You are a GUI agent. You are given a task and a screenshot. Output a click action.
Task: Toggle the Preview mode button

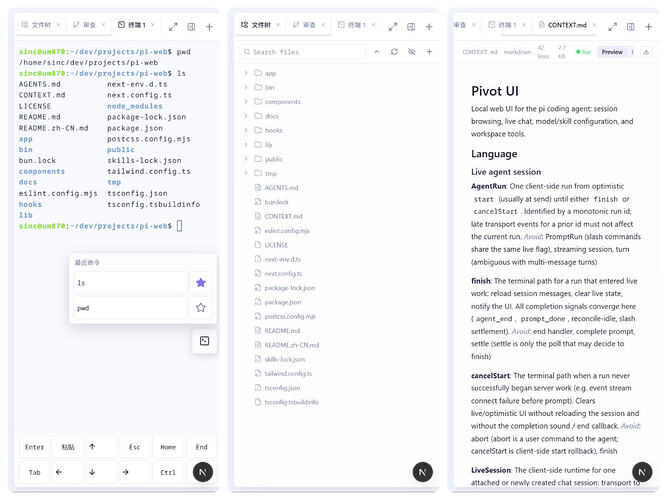coord(612,52)
